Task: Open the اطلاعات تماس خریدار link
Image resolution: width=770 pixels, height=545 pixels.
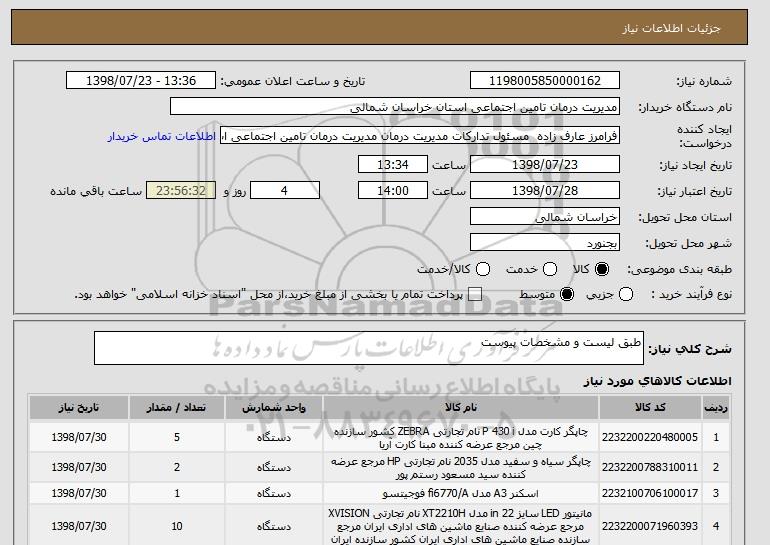Action: click(x=162, y=136)
